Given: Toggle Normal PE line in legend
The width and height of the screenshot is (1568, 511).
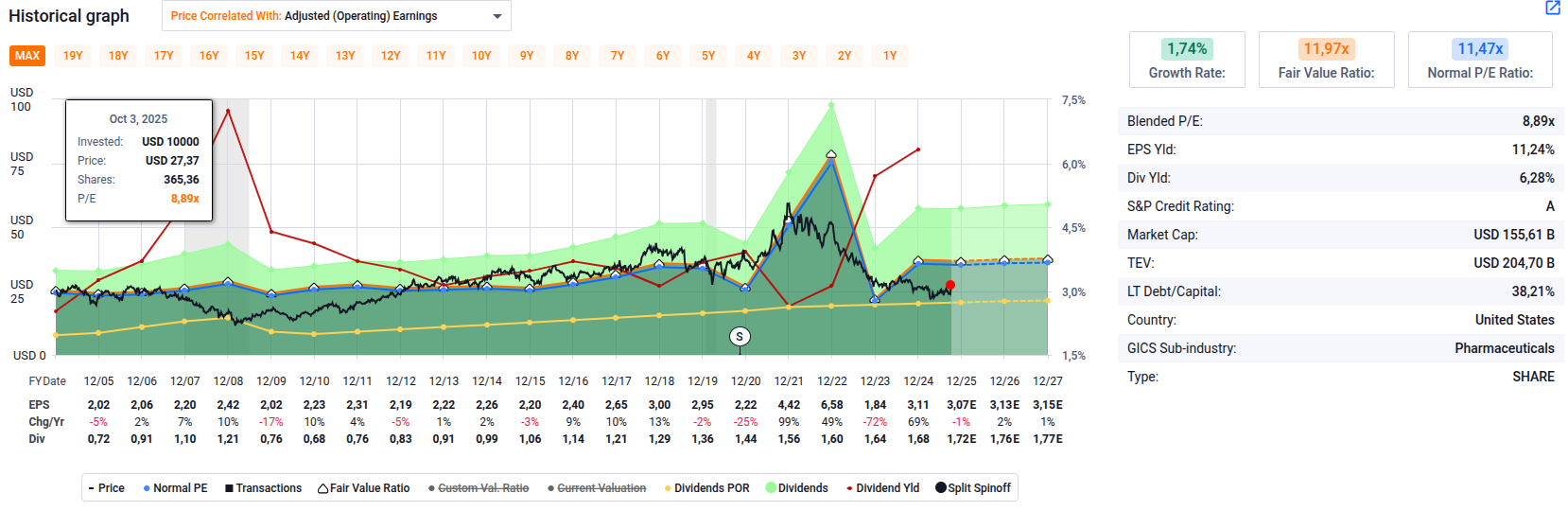Looking at the screenshot, I should click(175, 488).
